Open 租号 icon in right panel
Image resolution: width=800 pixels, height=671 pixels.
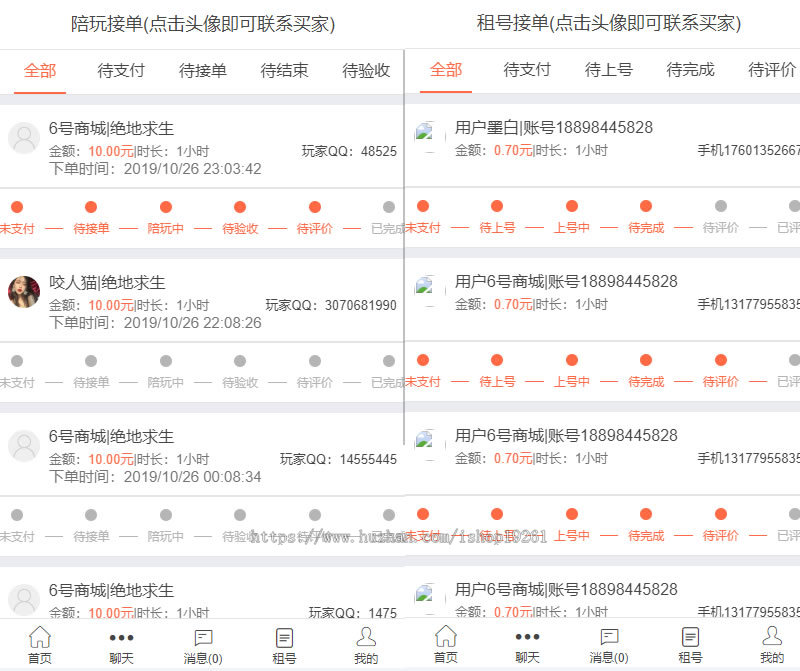690,645
